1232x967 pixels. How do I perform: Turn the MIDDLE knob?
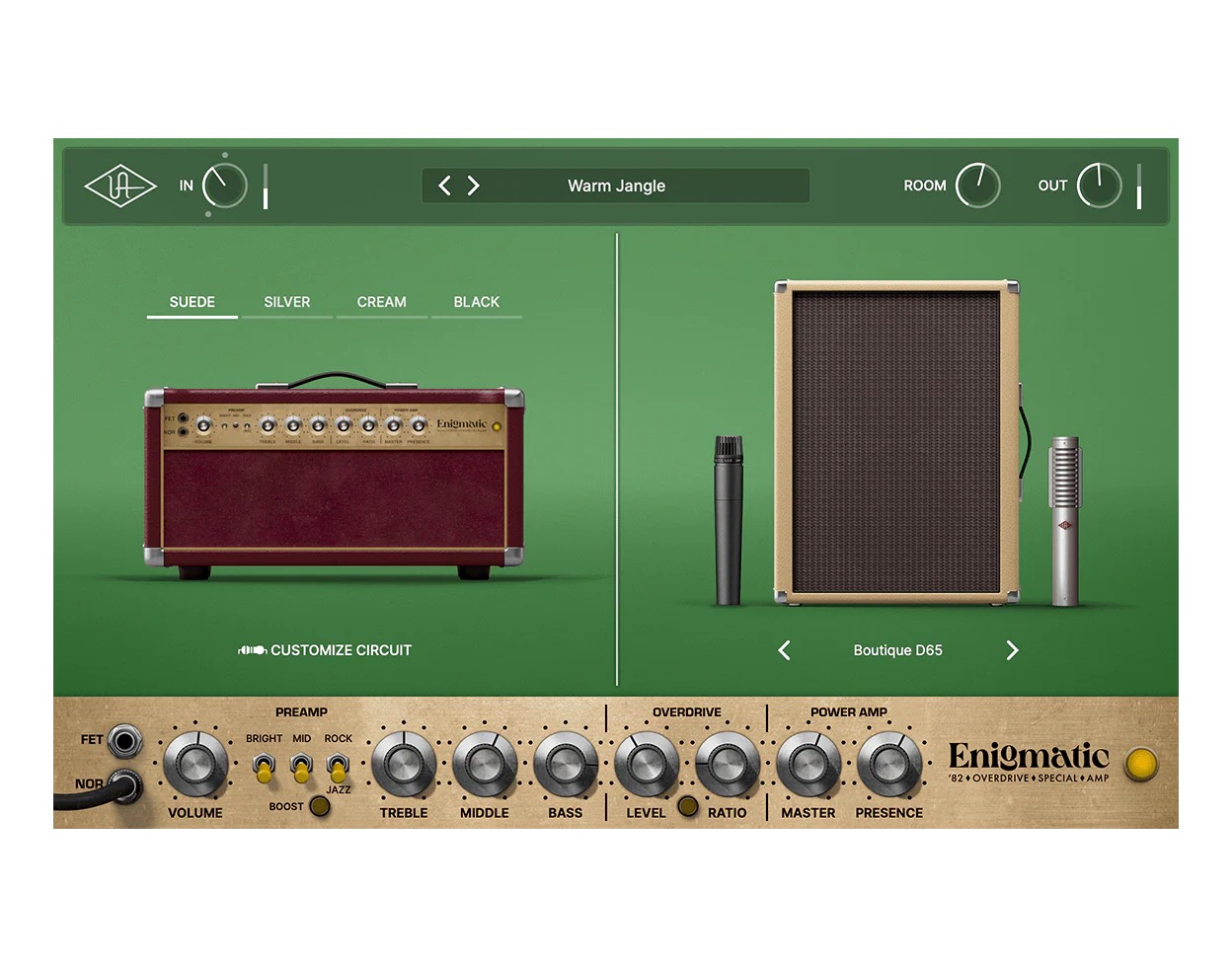coord(485,766)
